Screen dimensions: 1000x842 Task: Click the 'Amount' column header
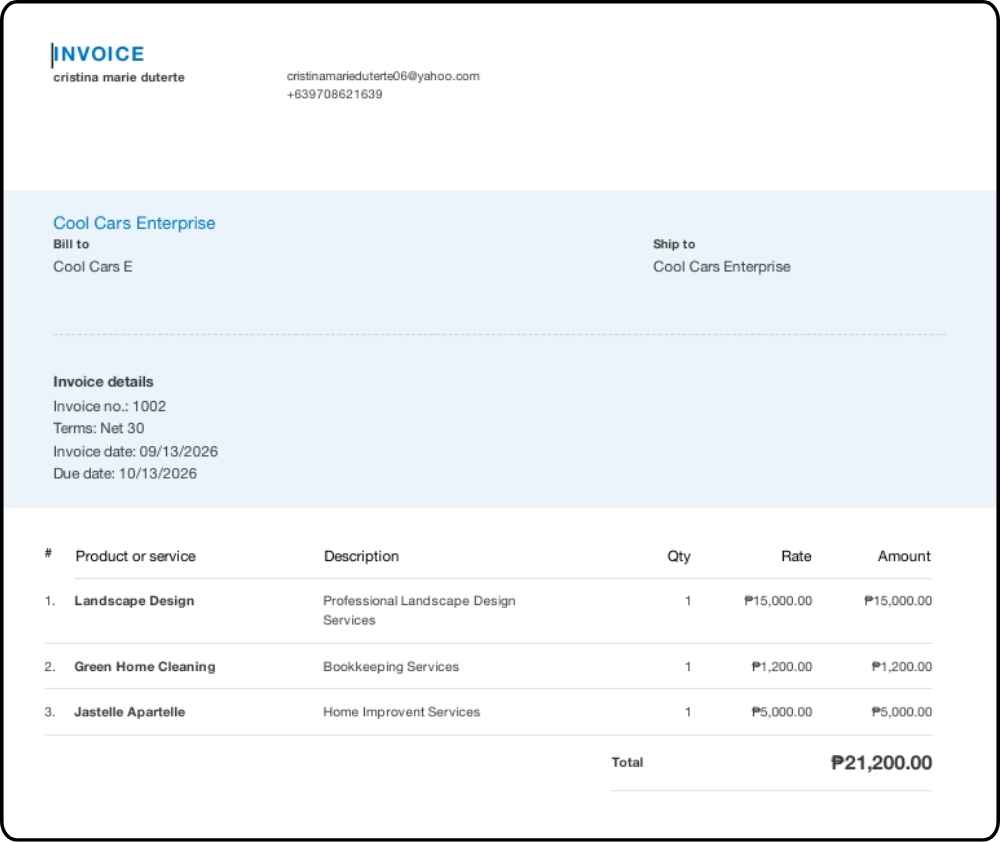tap(904, 556)
